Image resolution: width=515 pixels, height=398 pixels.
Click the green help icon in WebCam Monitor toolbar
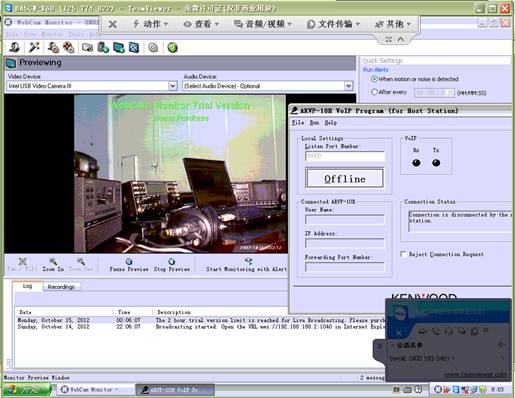tap(172, 48)
